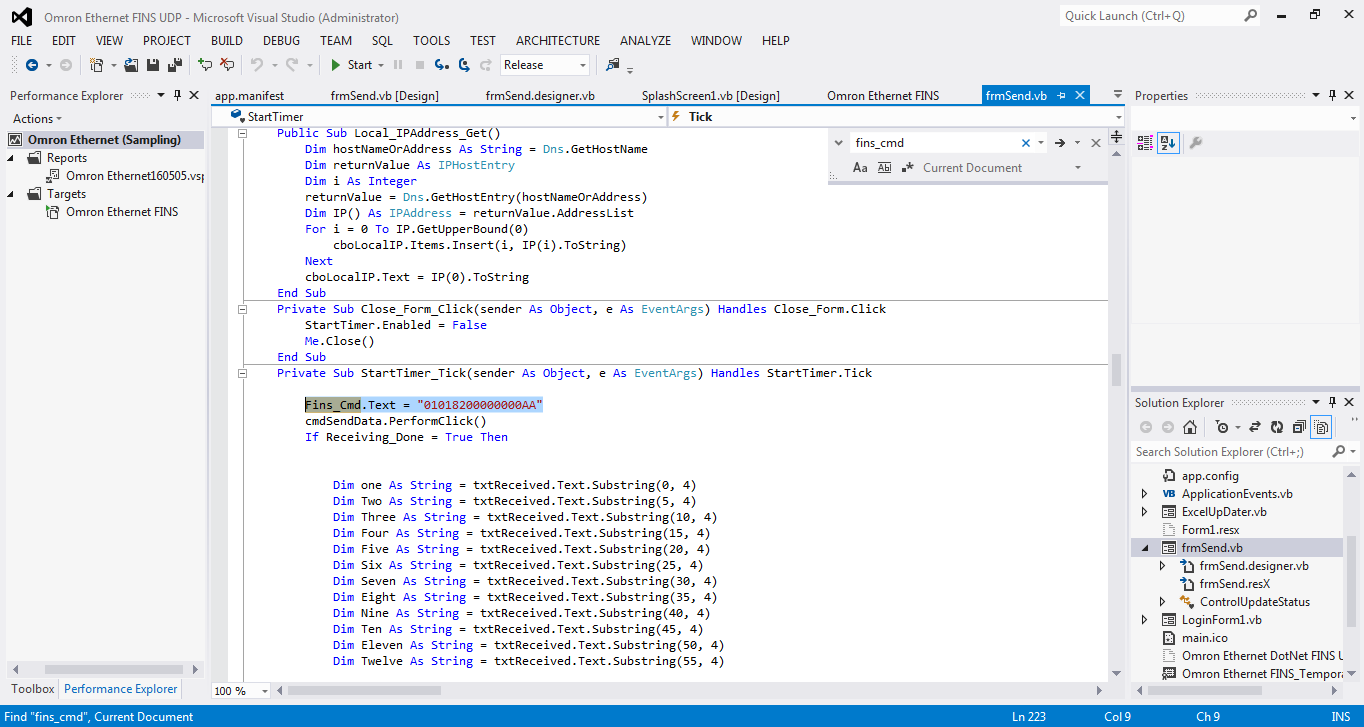Toggle Match whole word in the find box
Viewport: 1364px width, 727px height.
click(884, 168)
